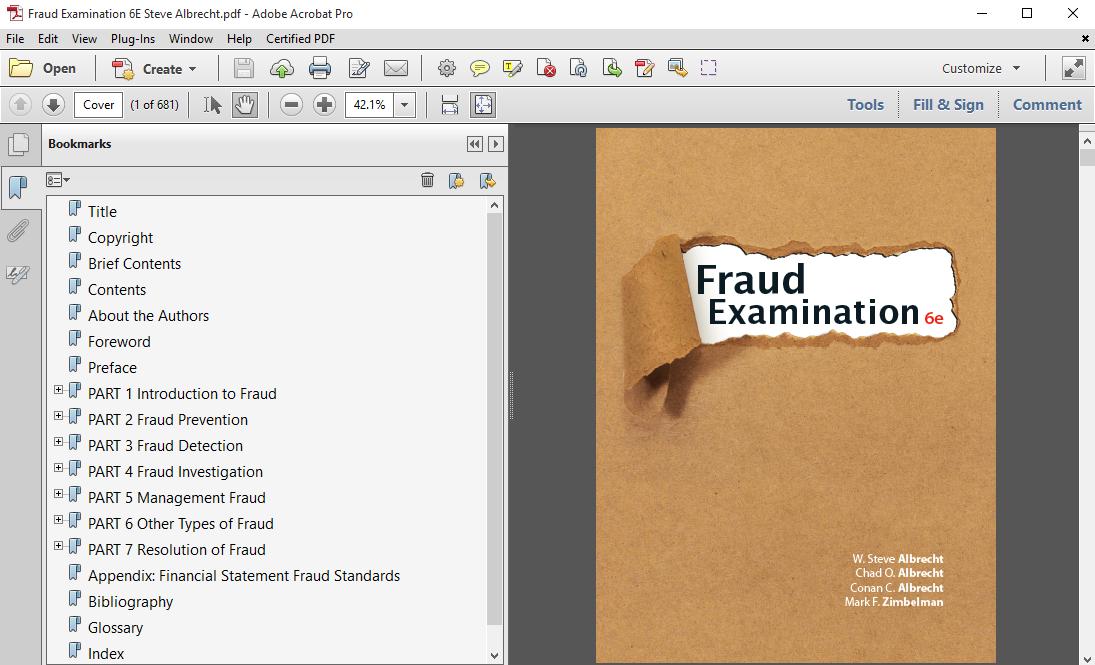The height and width of the screenshot is (665, 1095).
Task: Find current bookmark icon
Action: (x=487, y=180)
